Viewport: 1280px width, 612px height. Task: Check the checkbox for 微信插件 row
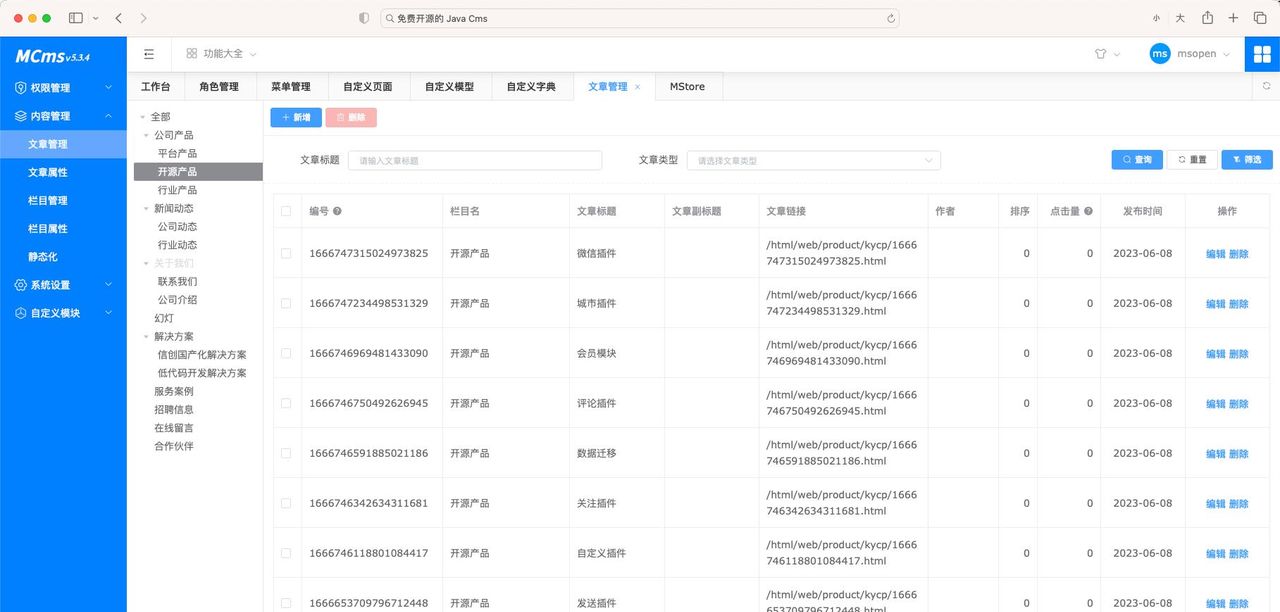[287, 253]
